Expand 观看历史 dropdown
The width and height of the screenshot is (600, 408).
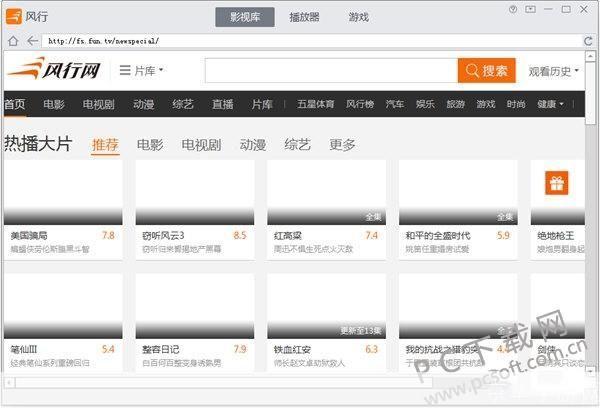point(553,71)
